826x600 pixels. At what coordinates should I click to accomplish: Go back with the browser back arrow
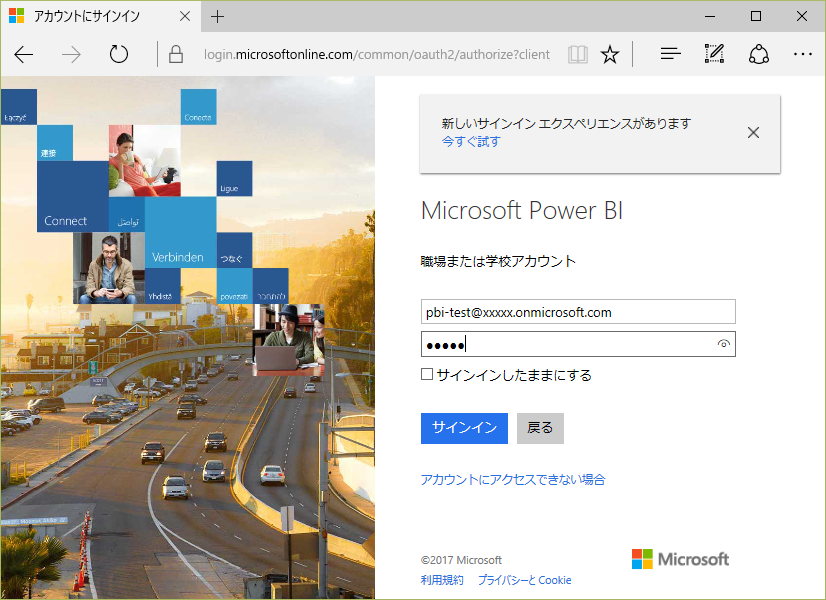[24, 54]
